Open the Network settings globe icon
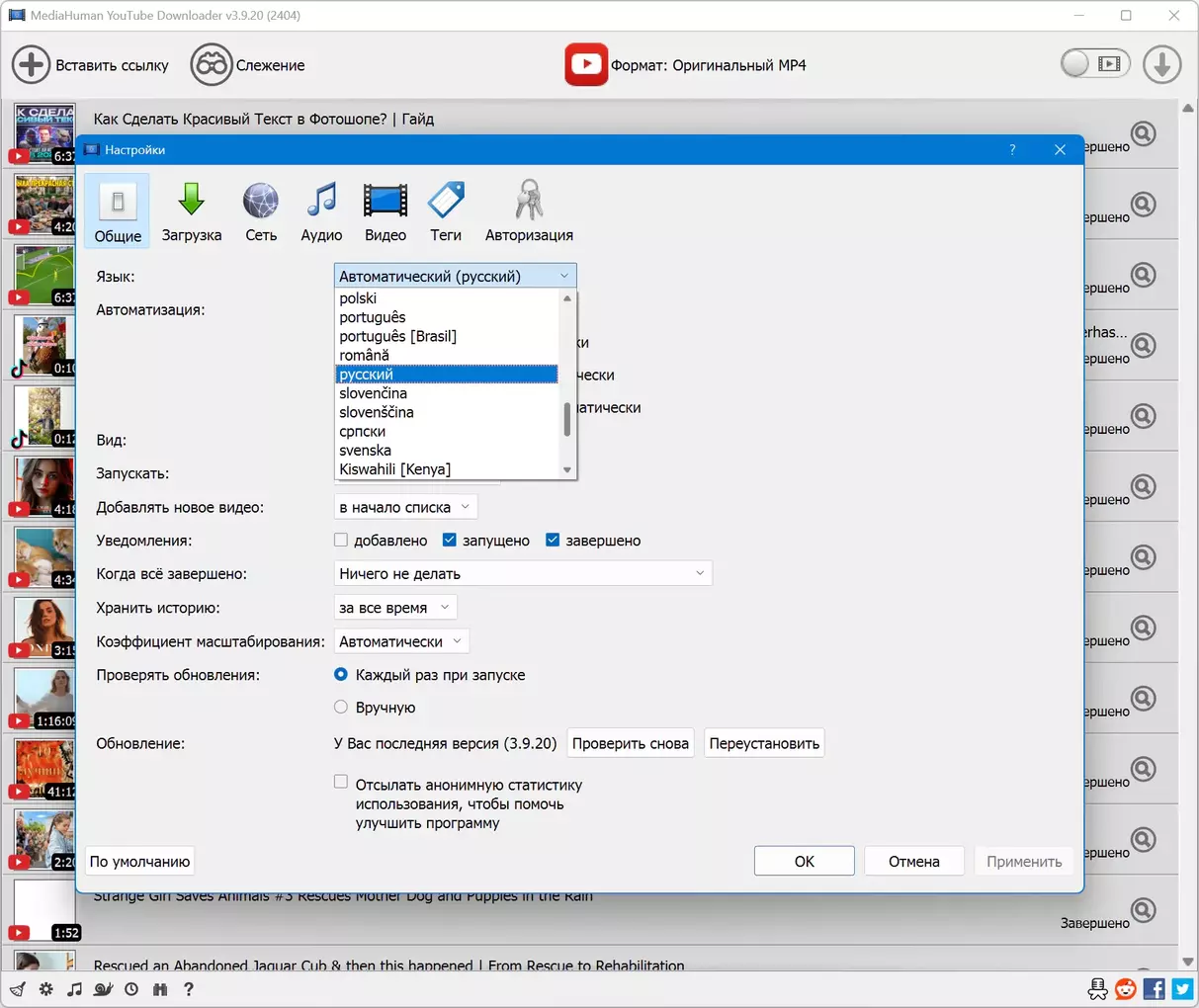This screenshot has height=1008, width=1199. pyautogui.click(x=261, y=201)
